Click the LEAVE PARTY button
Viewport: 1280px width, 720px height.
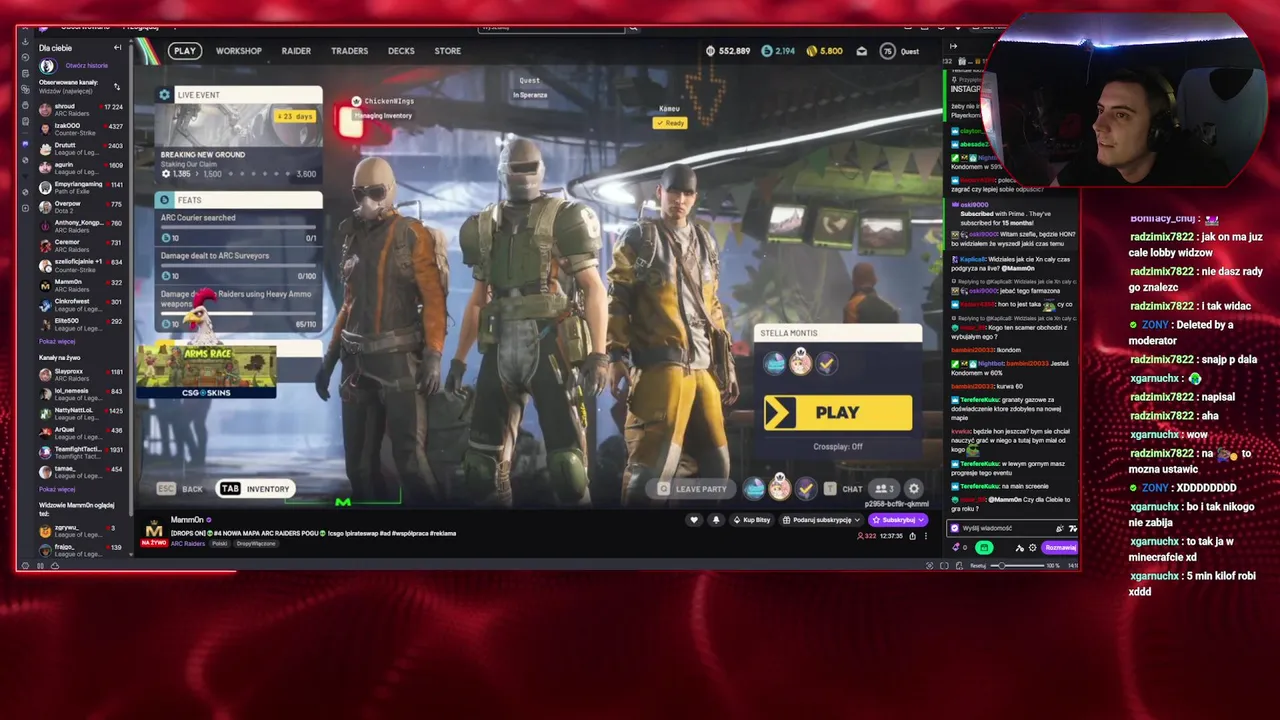[x=692, y=489]
